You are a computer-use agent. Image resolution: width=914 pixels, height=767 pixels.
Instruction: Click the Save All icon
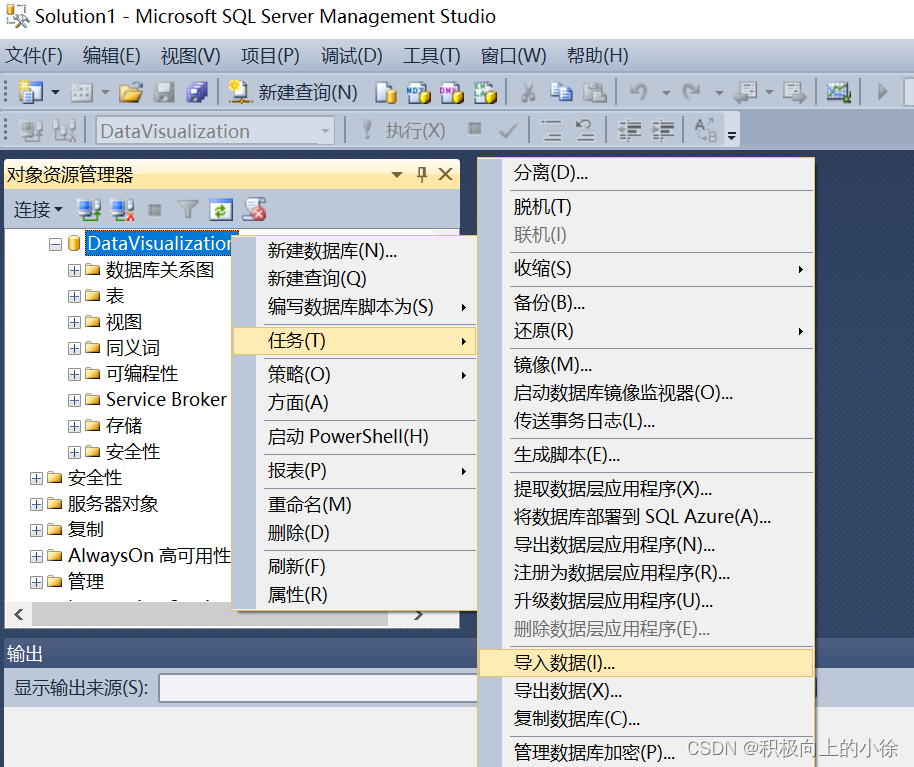point(196,92)
